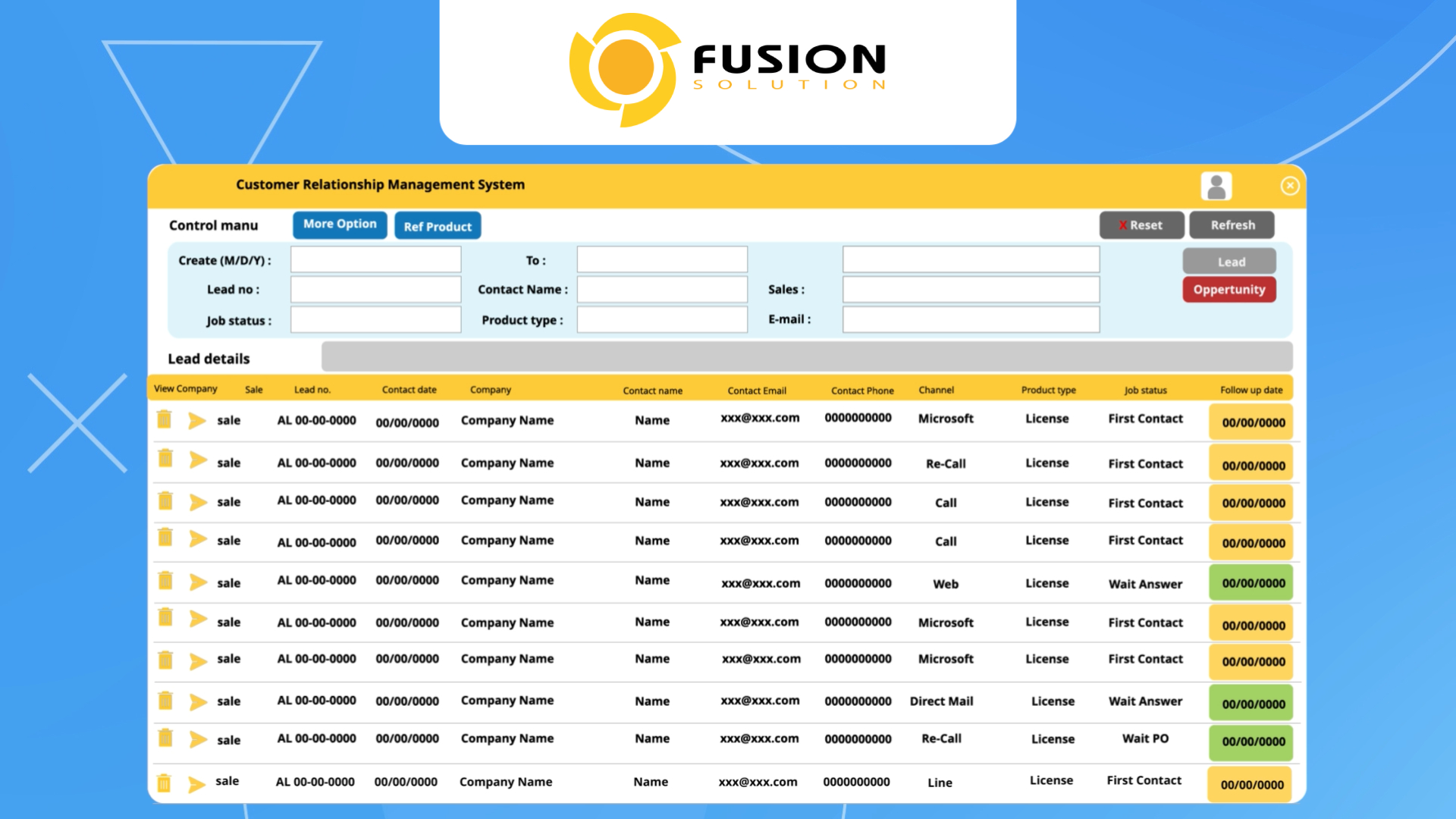Open the Line channel lead with arrow icon

pyautogui.click(x=196, y=783)
